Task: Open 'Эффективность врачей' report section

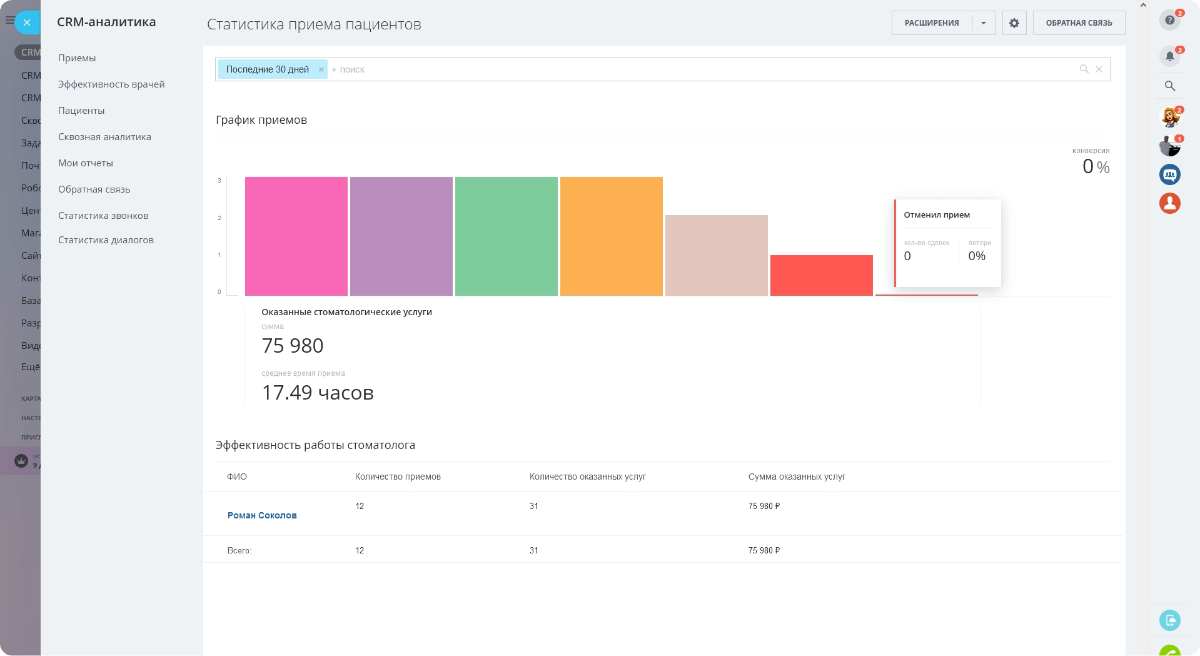Action: coord(111,85)
